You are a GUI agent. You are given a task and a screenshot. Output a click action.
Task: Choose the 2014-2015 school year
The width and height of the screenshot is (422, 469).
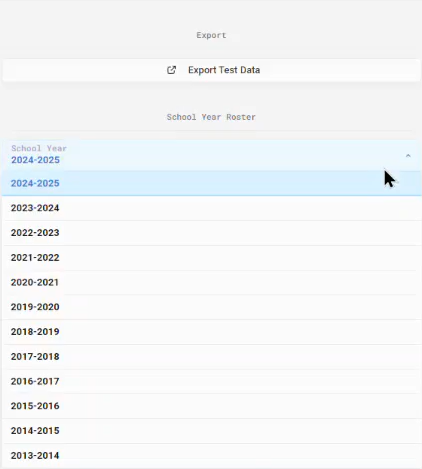(x=212, y=431)
